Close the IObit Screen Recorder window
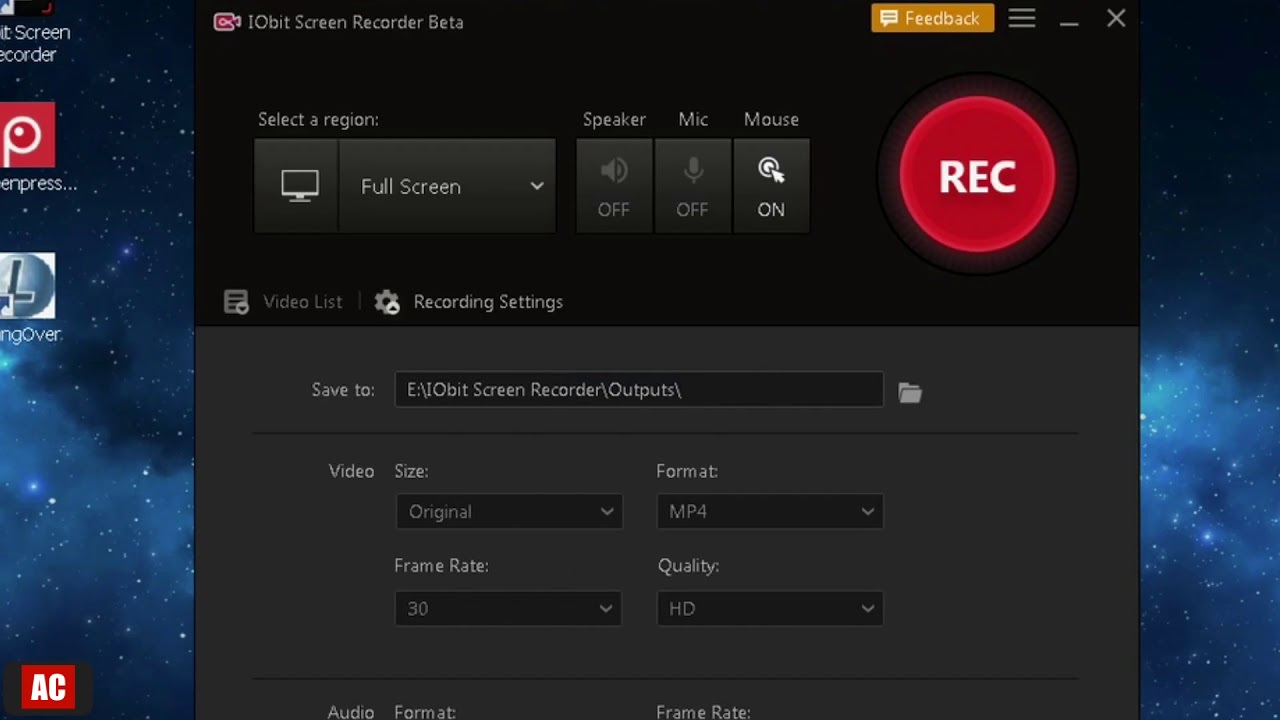Screen dimensions: 1280x720 point(1116,18)
